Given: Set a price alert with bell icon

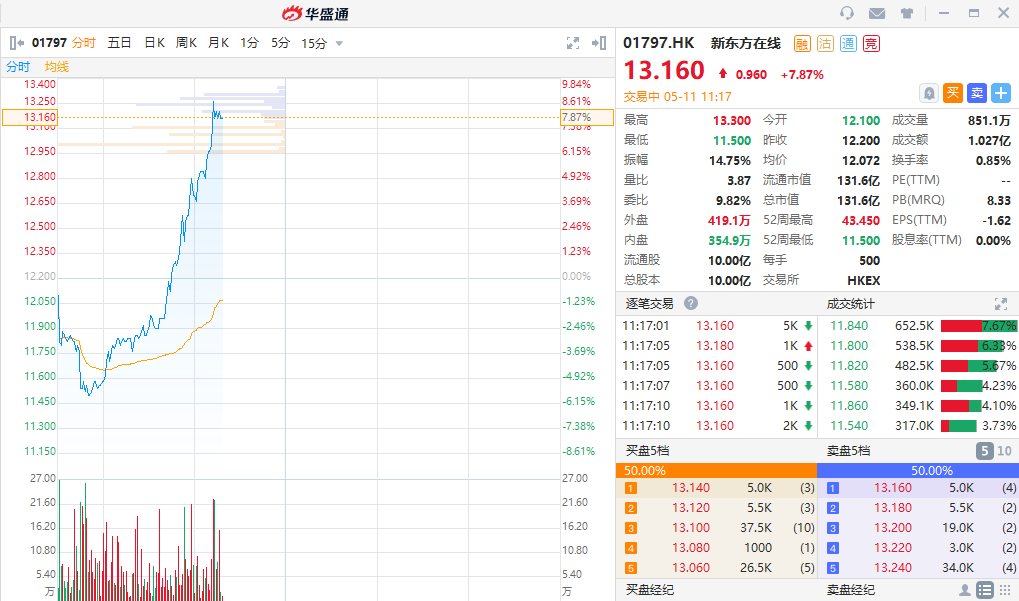Looking at the screenshot, I should point(929,93).
